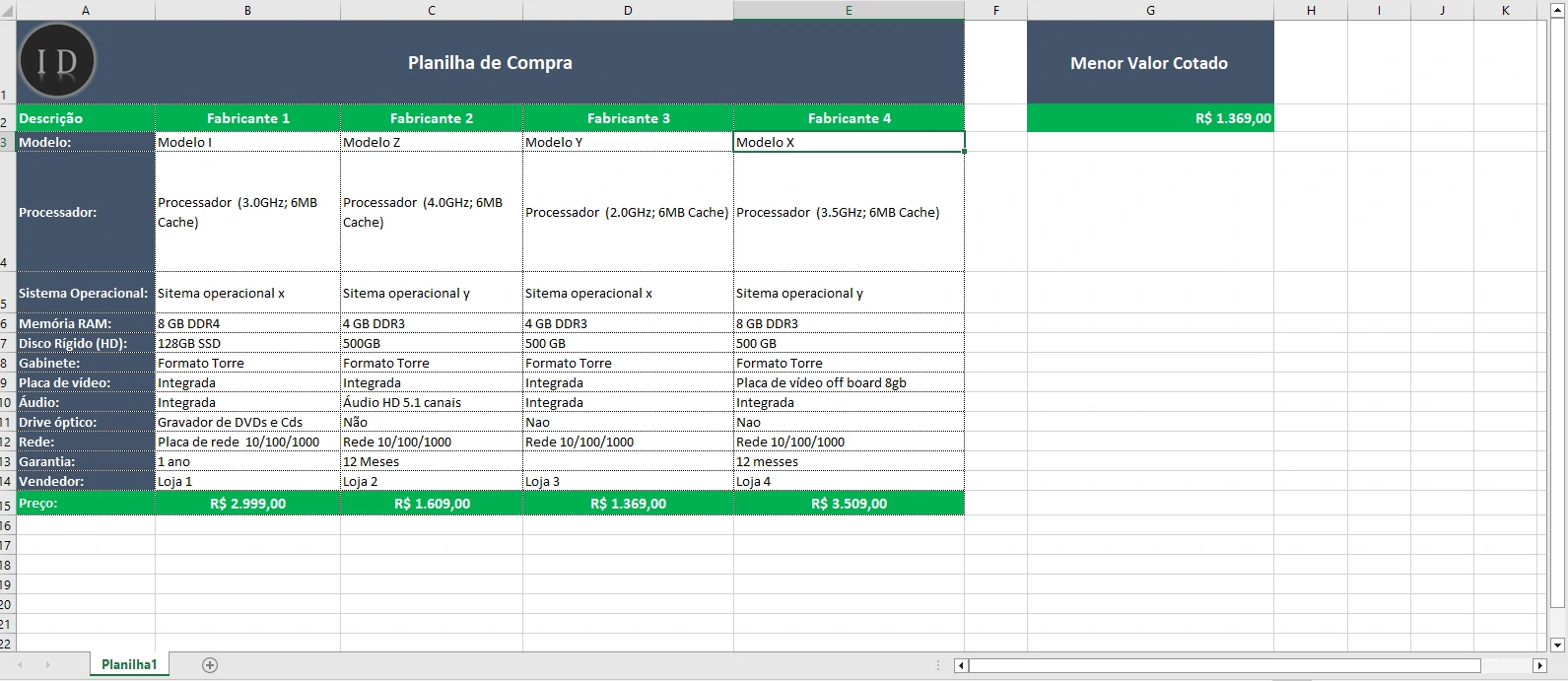Click vertical scrollbar down arrow
This screenshot has width=1568, height=681.
point(1558,646)
